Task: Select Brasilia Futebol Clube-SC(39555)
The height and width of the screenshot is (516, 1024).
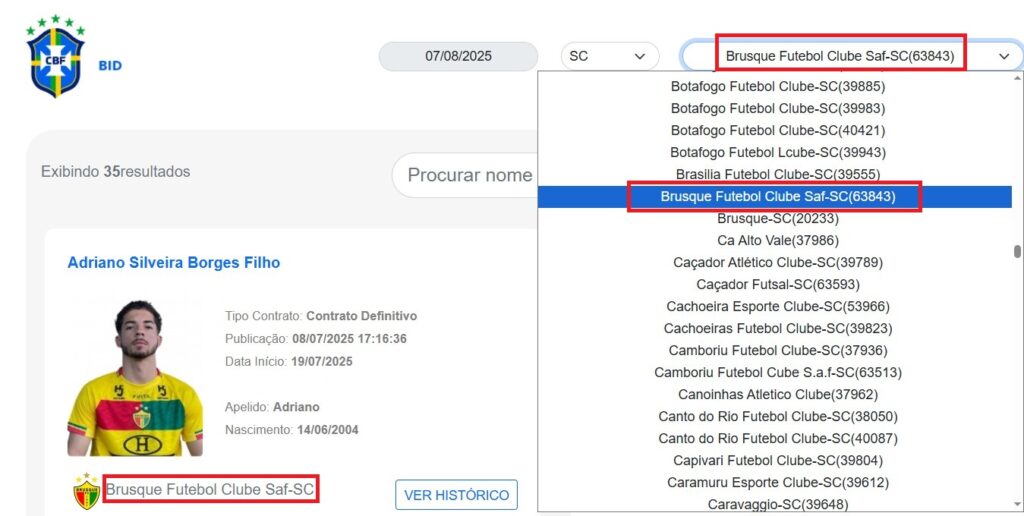Action: click(x=778, y=174)
